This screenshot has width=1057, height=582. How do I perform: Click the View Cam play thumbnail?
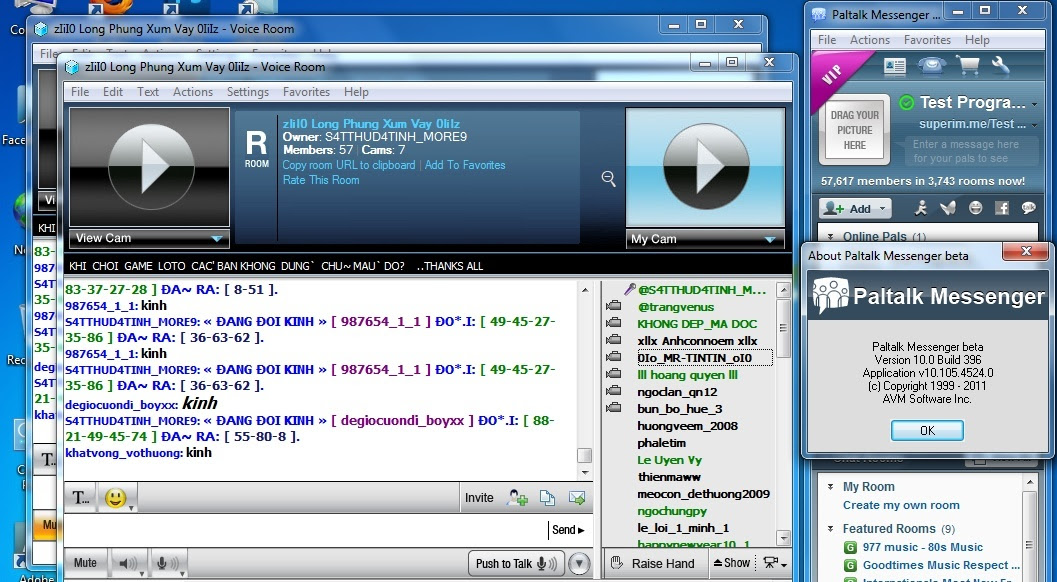click(150, 167)
